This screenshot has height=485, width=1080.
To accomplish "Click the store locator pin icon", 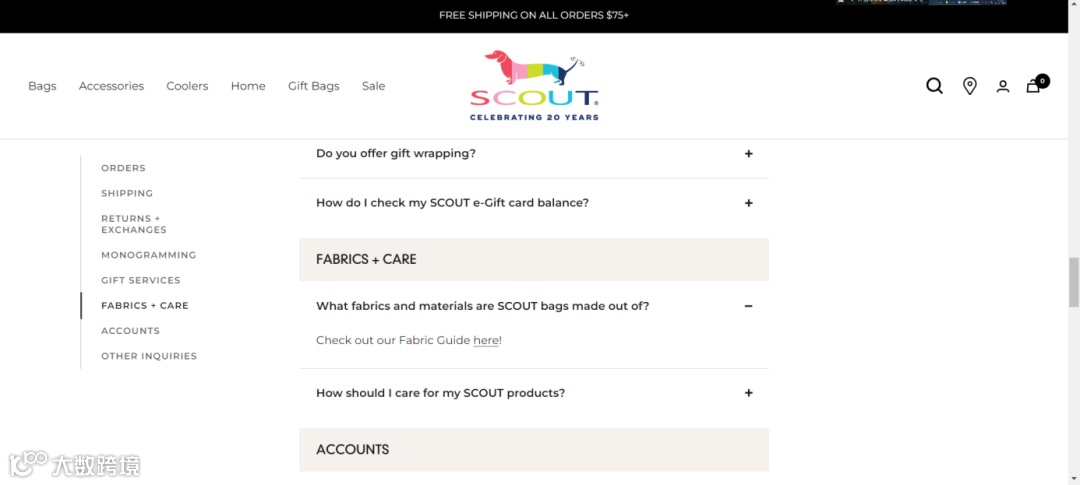I will [x=969, y=86].
